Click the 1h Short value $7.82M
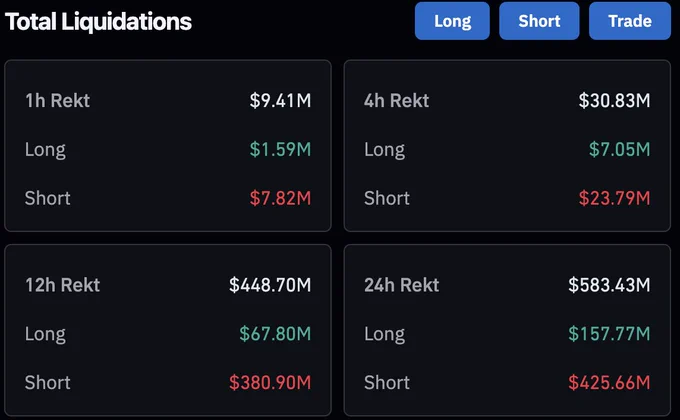The width and height of the screenshot is (680, 420). point(280,198)
